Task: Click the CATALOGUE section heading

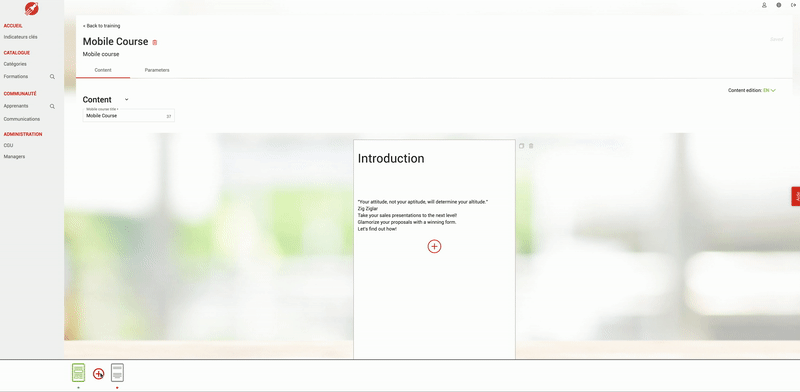Action: click(x=17, y=53)
